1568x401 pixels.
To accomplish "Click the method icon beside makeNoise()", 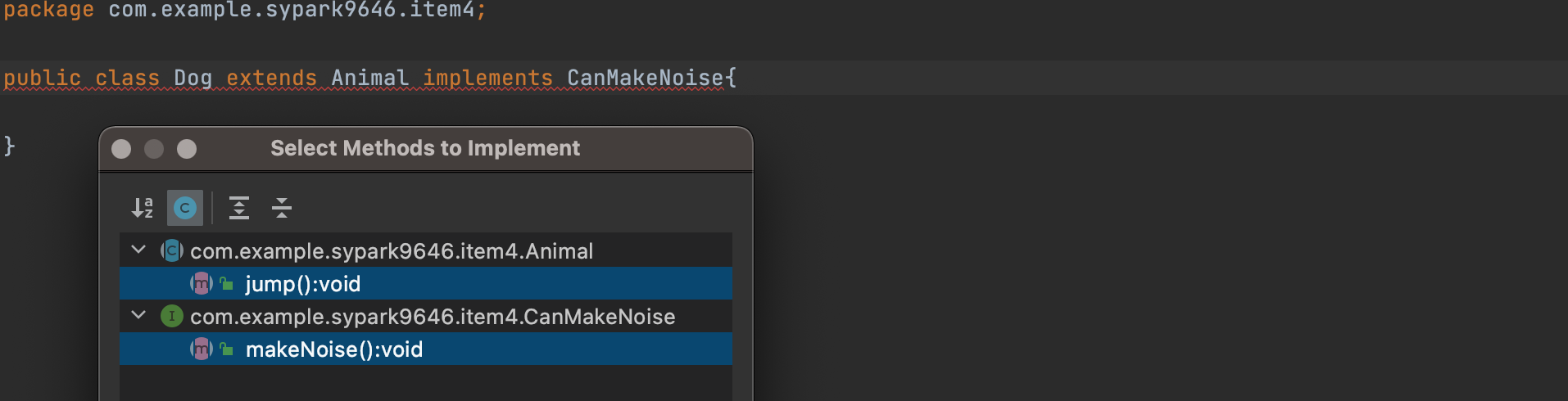I will click(x=202, y=349).
